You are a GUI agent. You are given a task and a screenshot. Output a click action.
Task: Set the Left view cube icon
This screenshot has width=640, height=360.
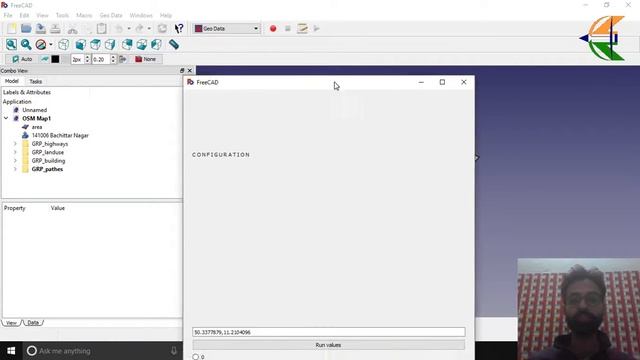pyautogui.click(x=156, y=44)
